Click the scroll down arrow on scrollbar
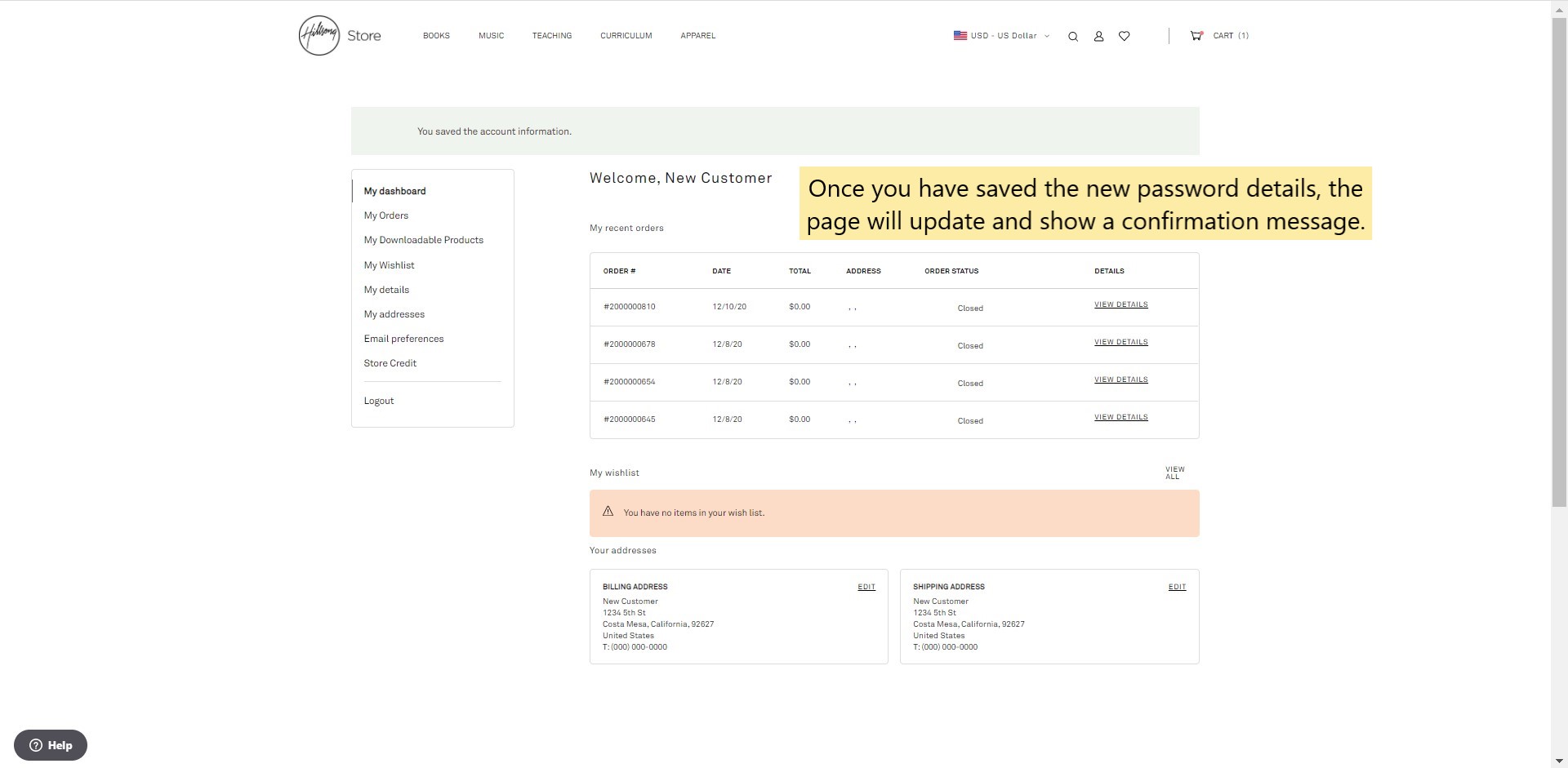This screenshot has height=768, width=1568. [x=1559, y=761]
